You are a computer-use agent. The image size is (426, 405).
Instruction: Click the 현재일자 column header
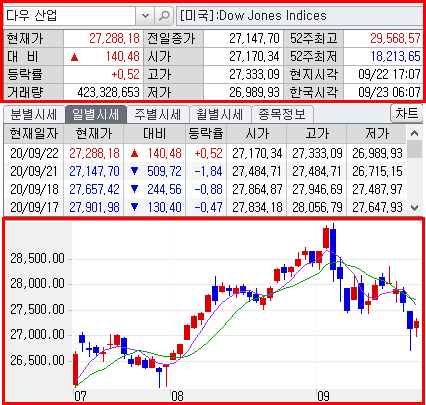pyautogui.click(x=34, y=134)
